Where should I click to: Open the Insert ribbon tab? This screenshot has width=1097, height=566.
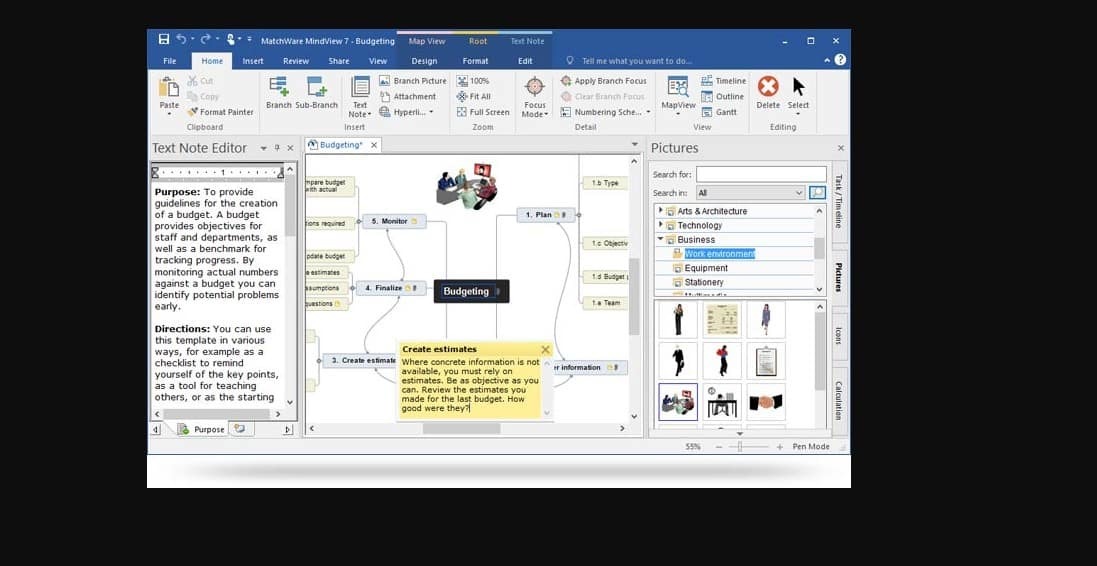[x=253, y=61]
